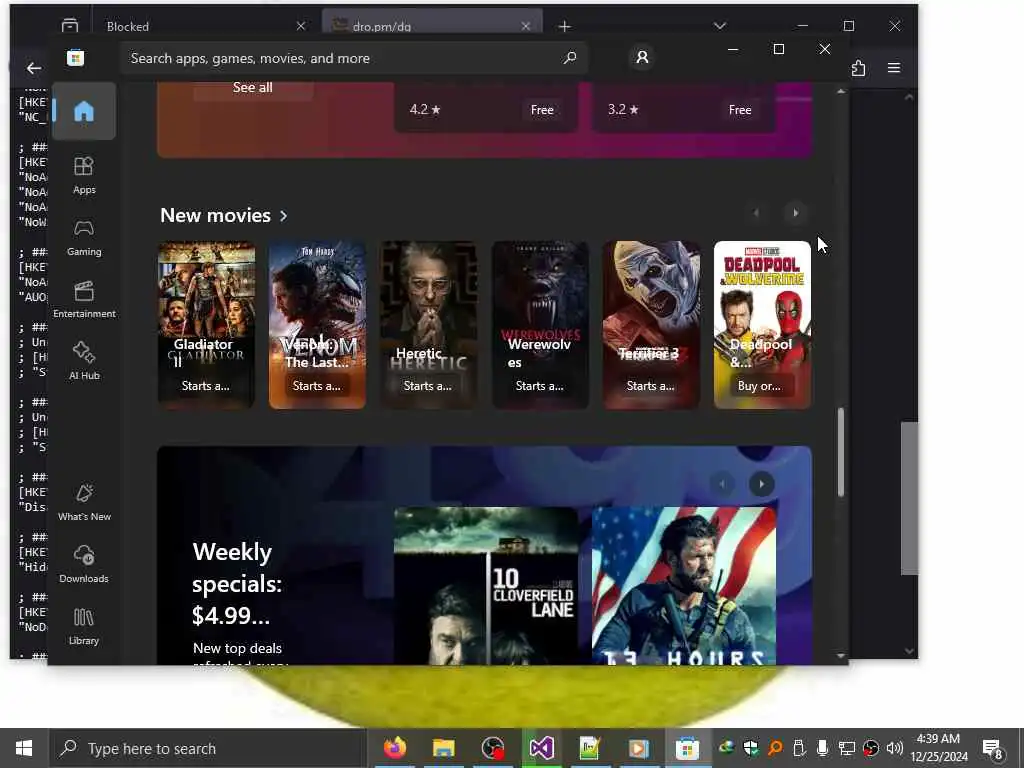Open the Apps section in the sidebar

pyautogui.click(x=84, y=175)
